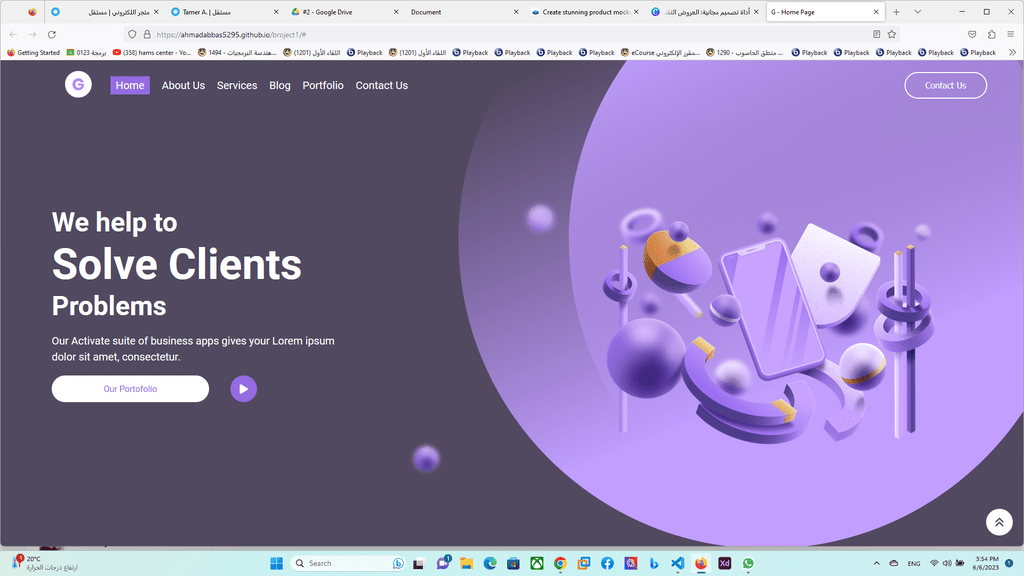Open the Portfolio nav link
1024x576 pixels.
click(x=323, y=86)
